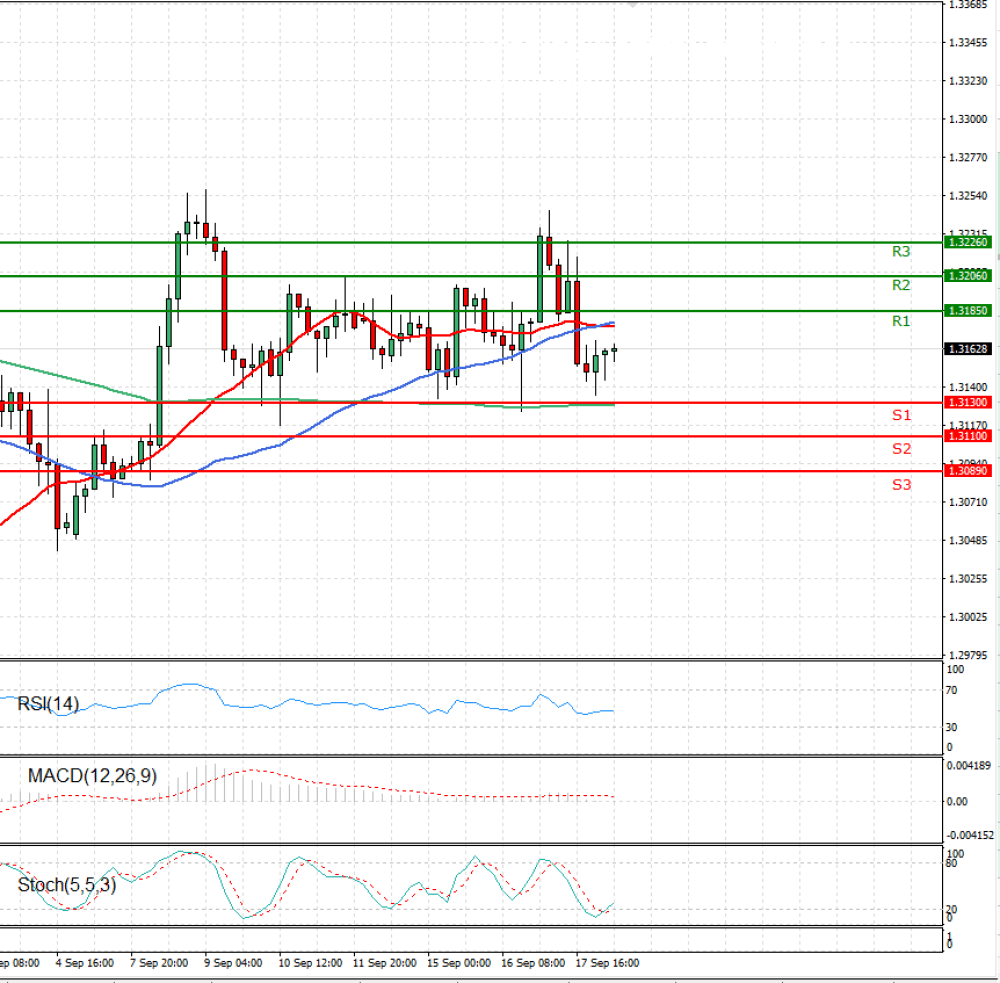Viewport: 1000px width, 983px height.
Task: Select the MACD scale value -0.004152
Action: pyautogui.click(x=970, y=835)
